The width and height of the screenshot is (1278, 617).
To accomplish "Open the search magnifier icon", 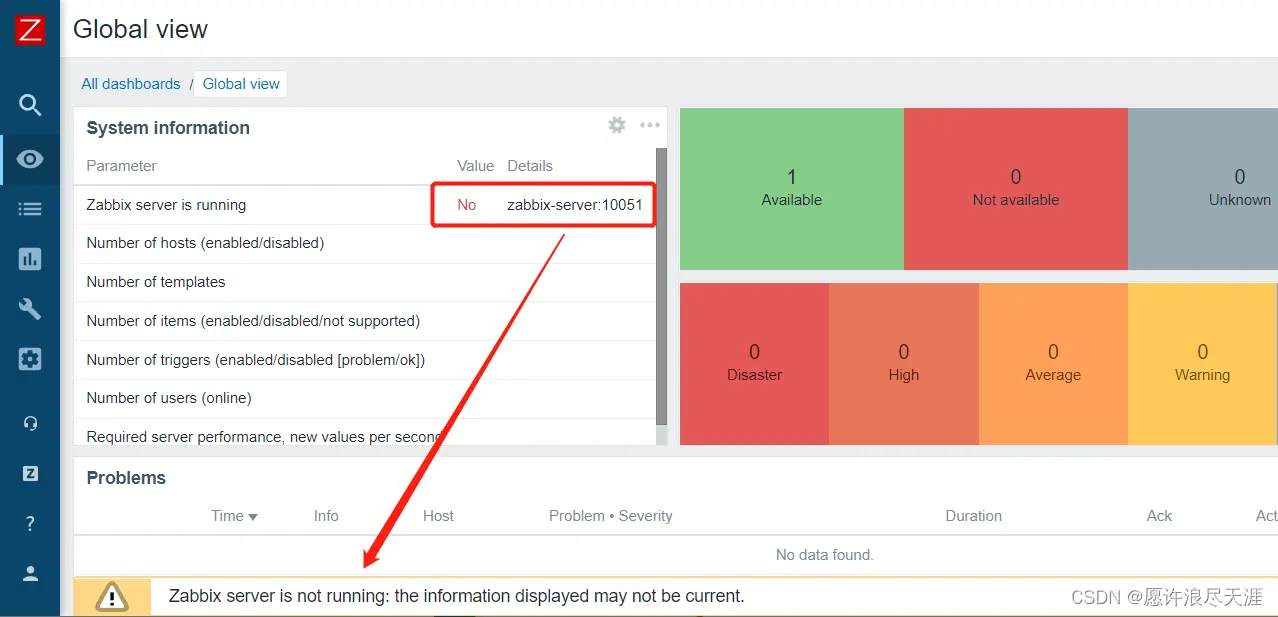I will tap(30, 105).
